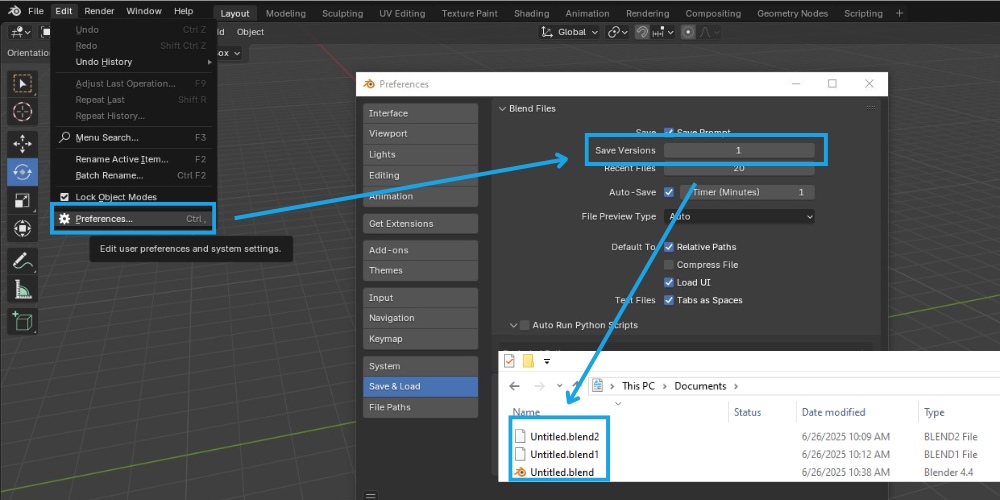Uncheck the Relative Paths option
Image resolution: width=1000 pixels, height=500 pixels.
point(669,247)
